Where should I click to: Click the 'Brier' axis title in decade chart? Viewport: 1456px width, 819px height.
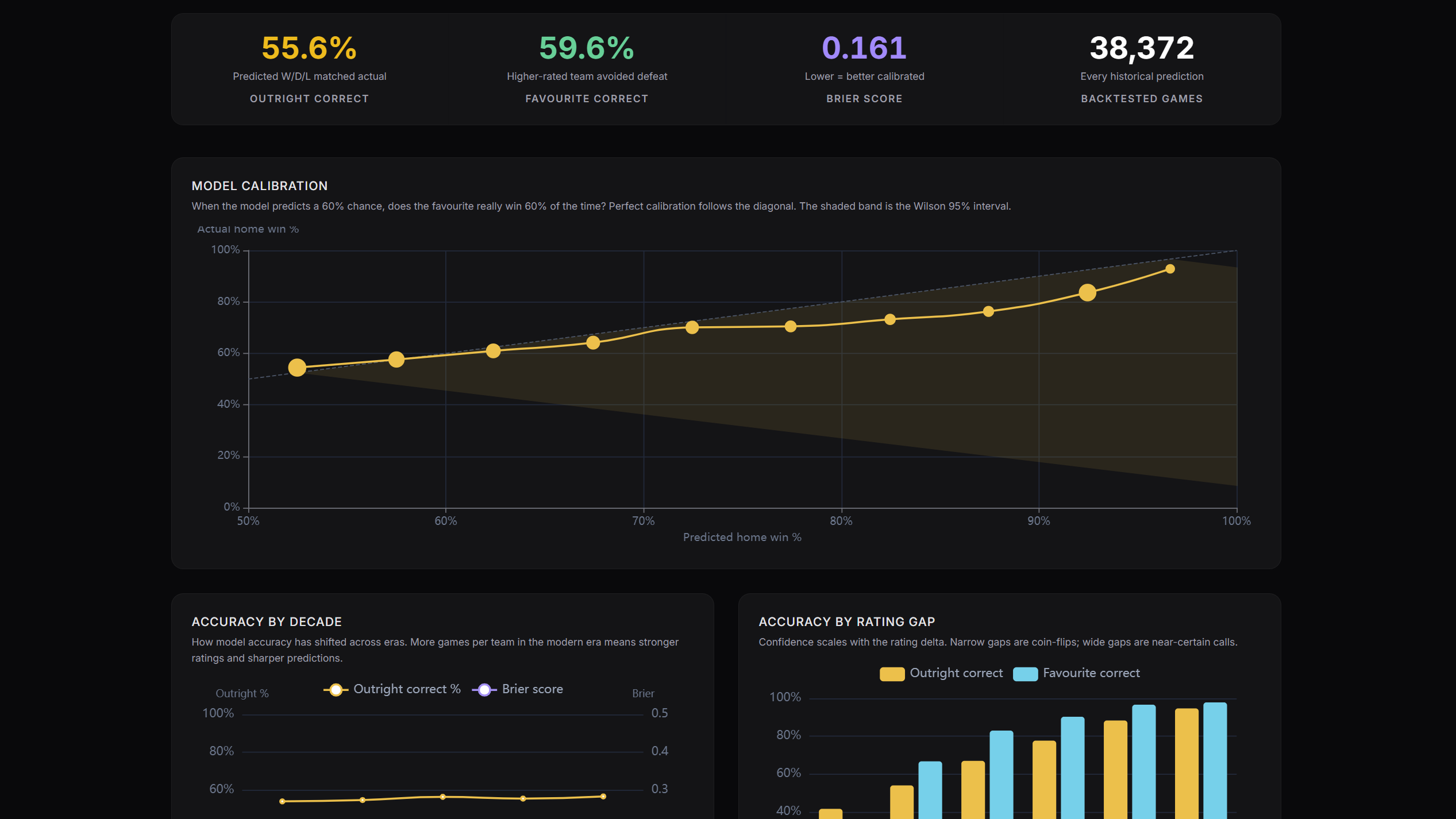point(643,694)
